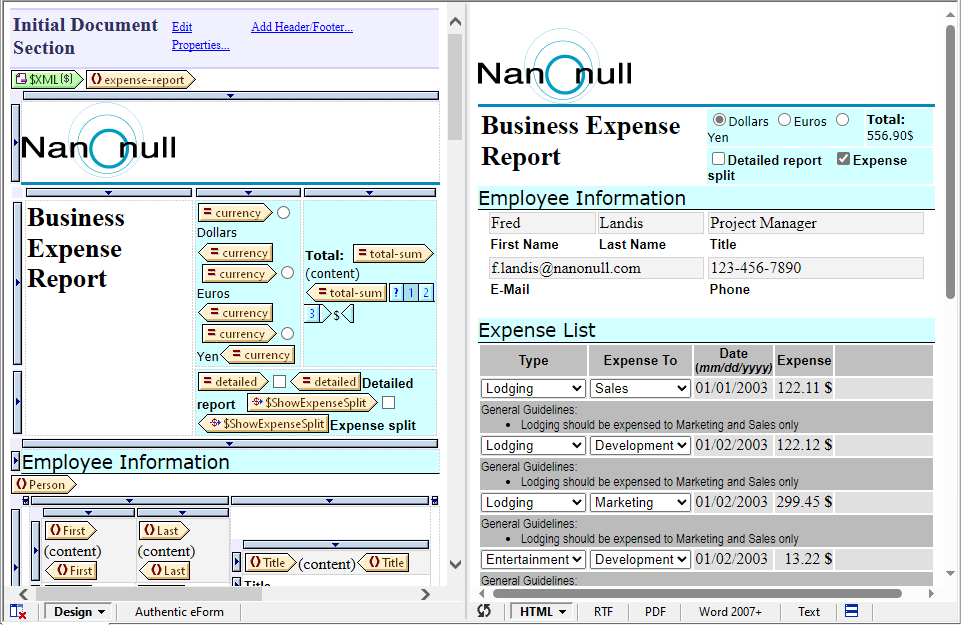Open the Edit Properties link

point(199,36)
